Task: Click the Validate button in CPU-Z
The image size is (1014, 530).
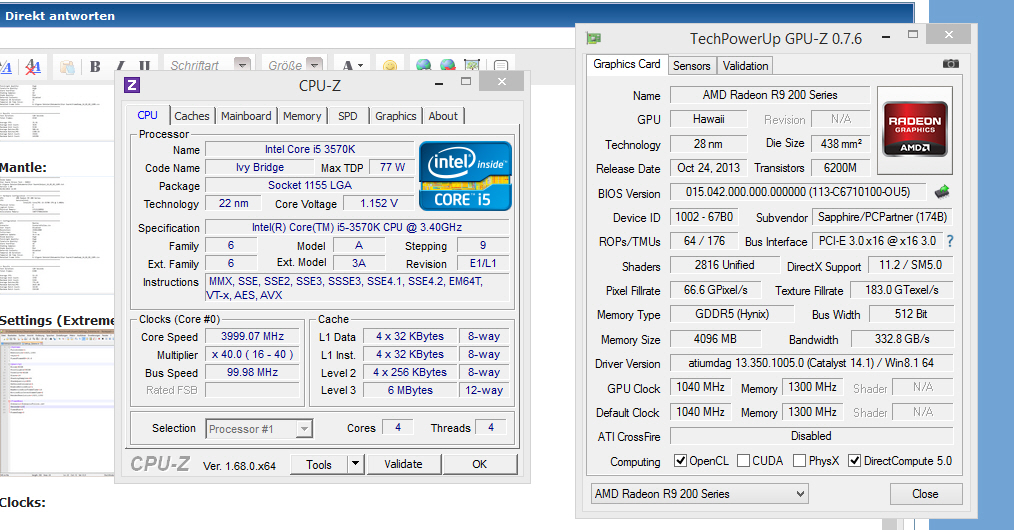Action: [404, 465]
